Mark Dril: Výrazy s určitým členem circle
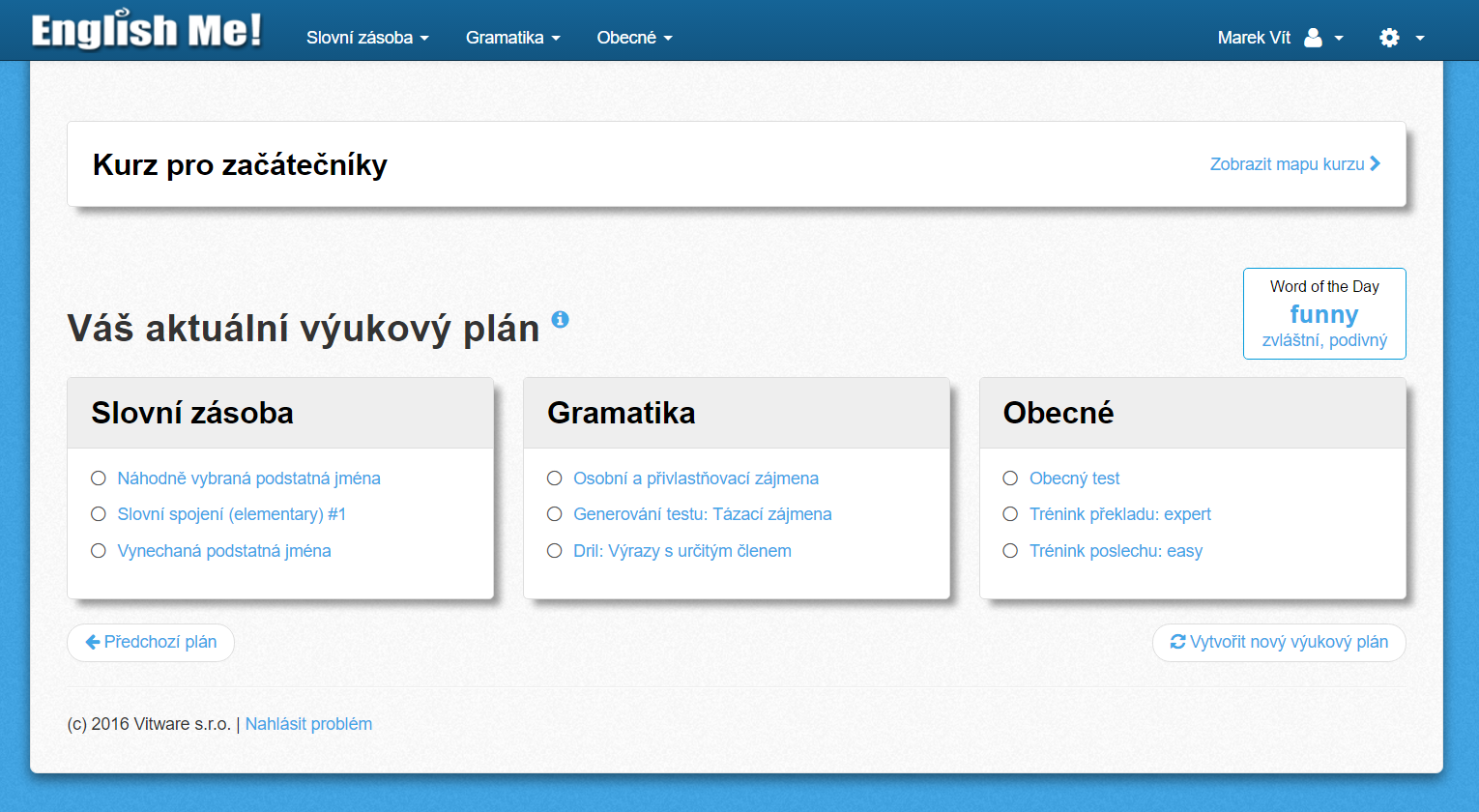The height and width of the screenshot is (812, 1479). (555, 551)
